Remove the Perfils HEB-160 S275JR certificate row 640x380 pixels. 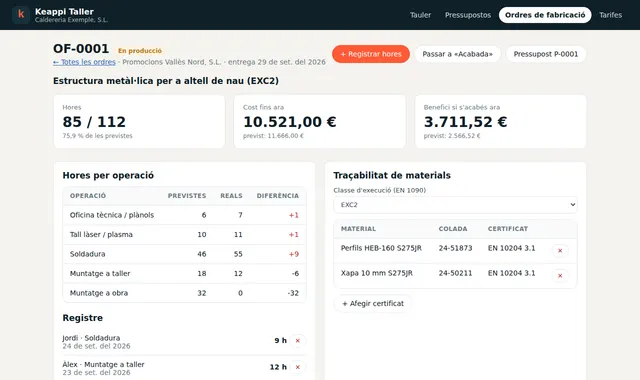tap(560, 251)
